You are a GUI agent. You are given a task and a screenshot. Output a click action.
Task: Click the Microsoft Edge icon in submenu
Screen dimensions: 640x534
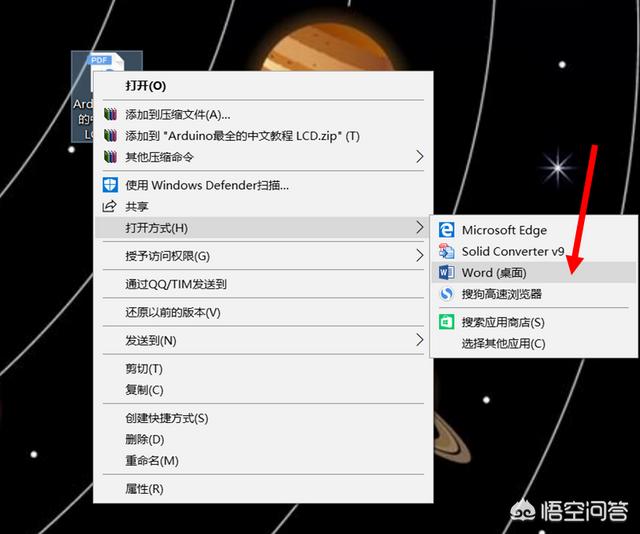click(x=446, y=230)
